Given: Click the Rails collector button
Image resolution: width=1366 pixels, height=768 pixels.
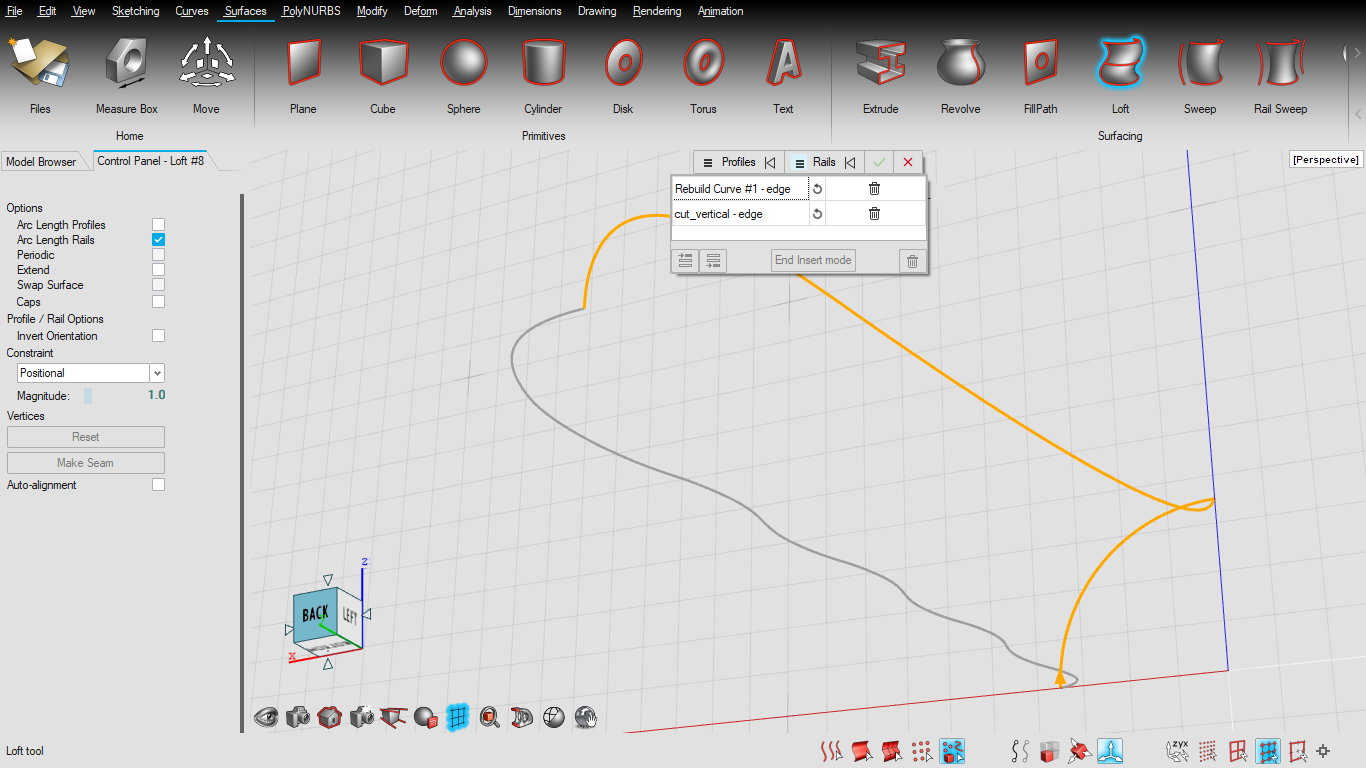Looking at the screenshot, I should click(824, 162).
